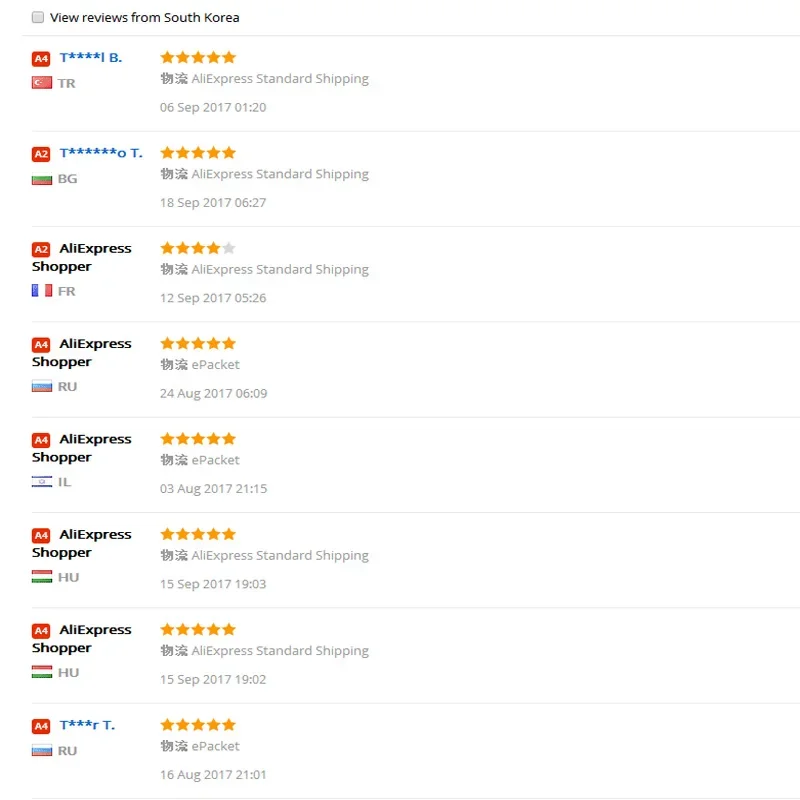This screenshot has height=800, width=800.
Task: Click the 06 Sep 2017 01:20 review date
Action: tap(213, 107)
